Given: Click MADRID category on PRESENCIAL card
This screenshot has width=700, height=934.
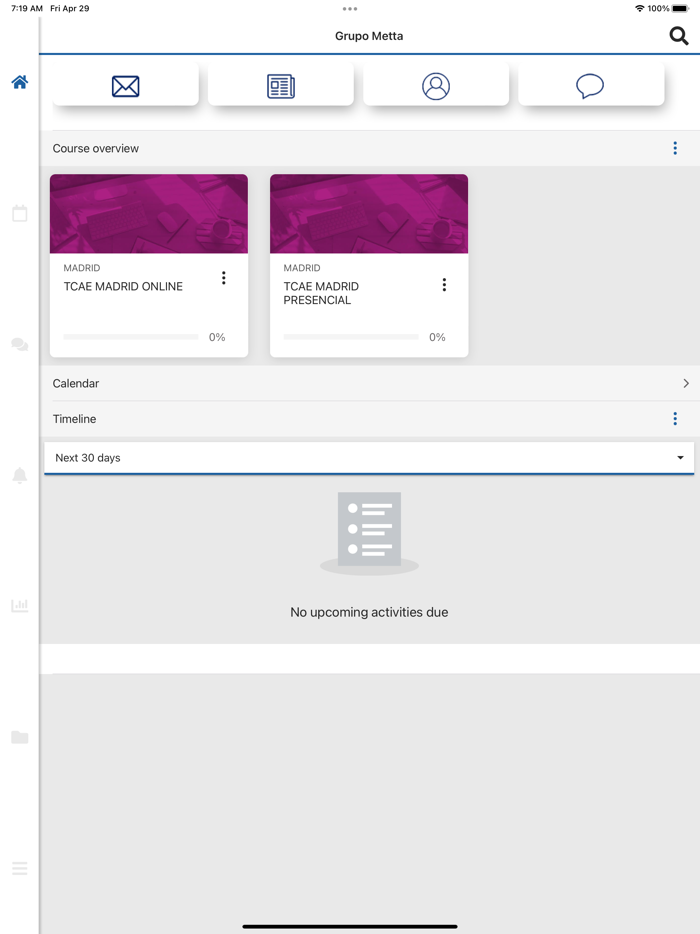Looking at the screenshot, I should (x=302, y=268).
